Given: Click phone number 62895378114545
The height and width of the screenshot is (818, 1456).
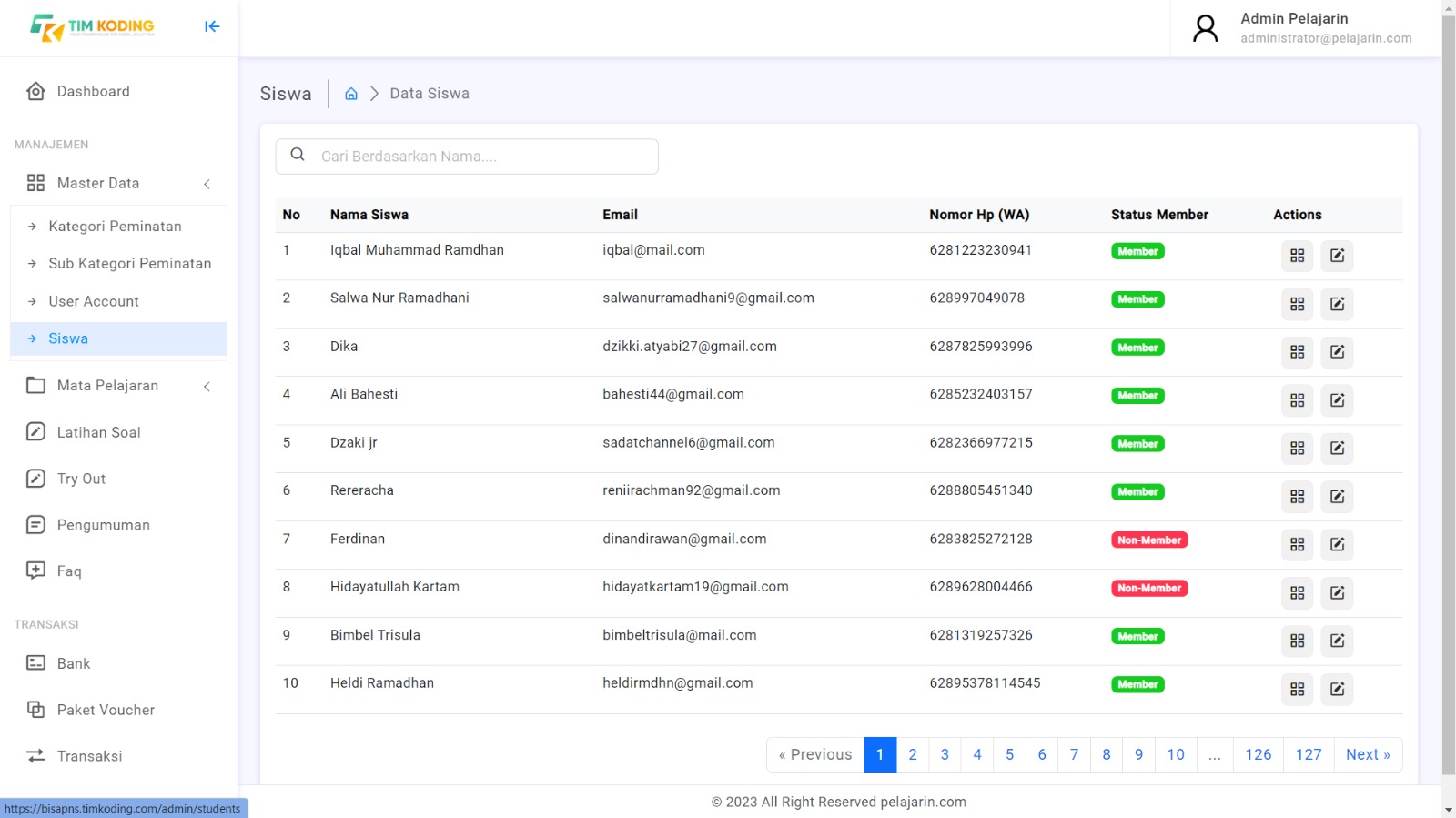Looking at the screenshot, I should point(985,683).
